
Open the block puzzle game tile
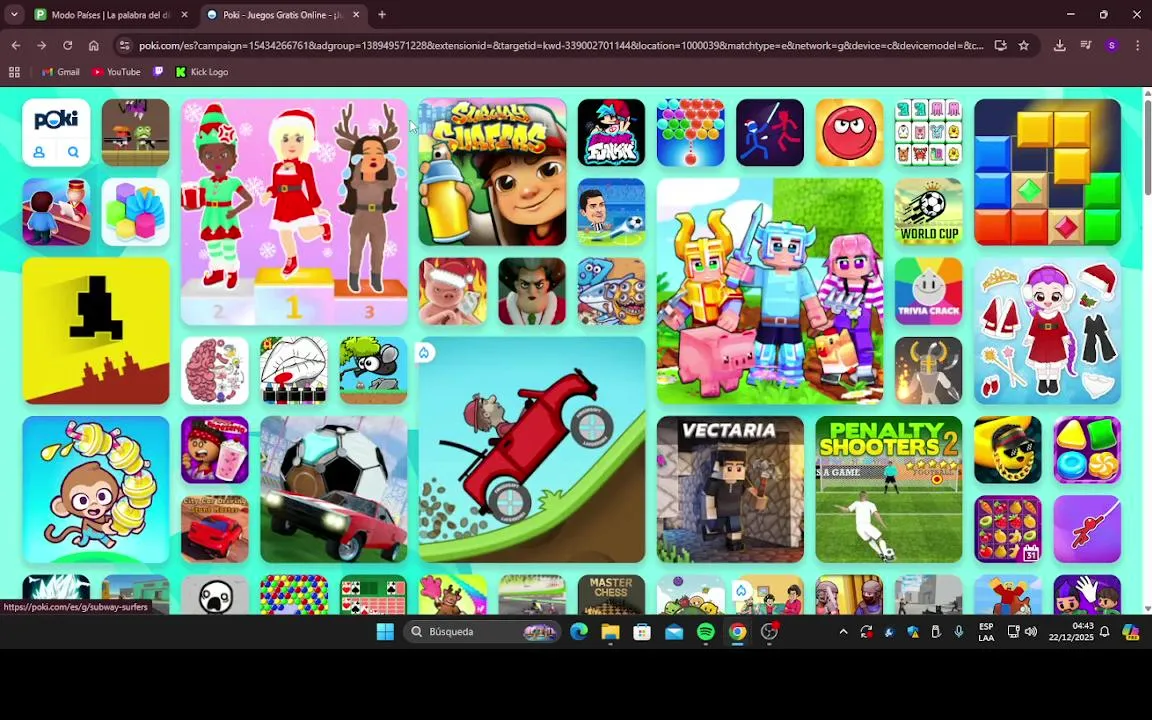coord(1048,172)
